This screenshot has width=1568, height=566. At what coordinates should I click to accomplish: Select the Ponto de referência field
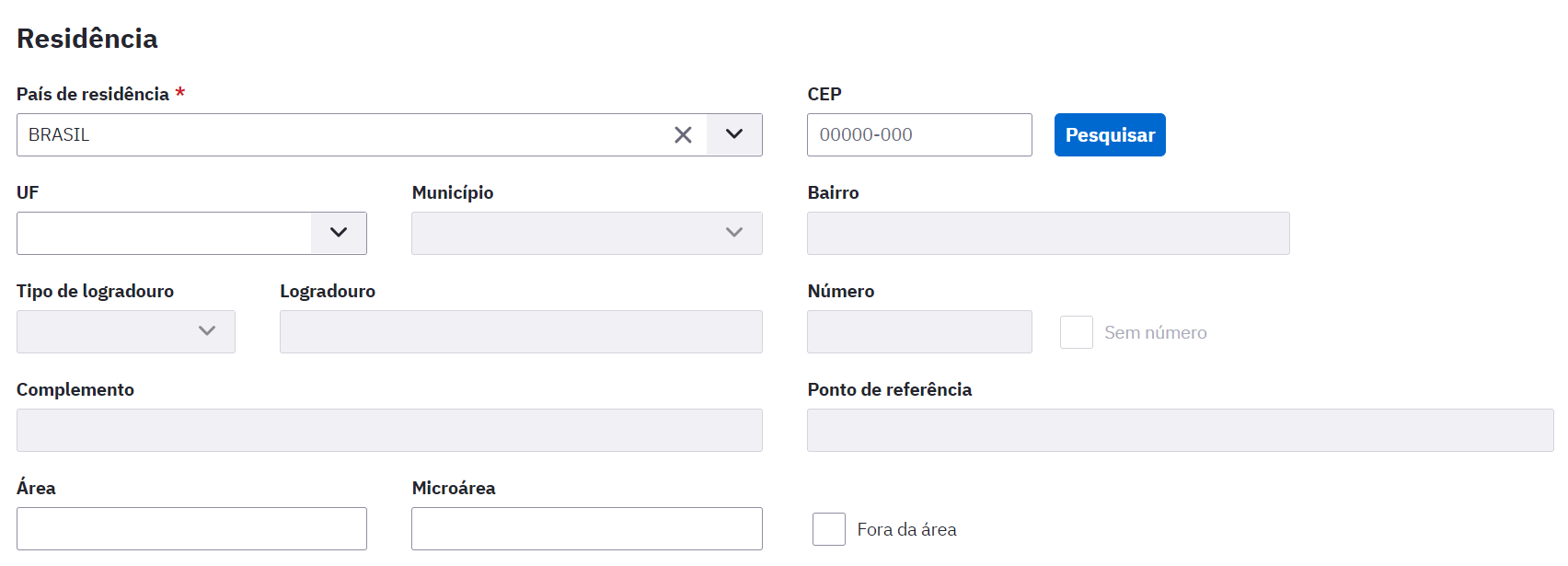click(x=1181, y=430)
